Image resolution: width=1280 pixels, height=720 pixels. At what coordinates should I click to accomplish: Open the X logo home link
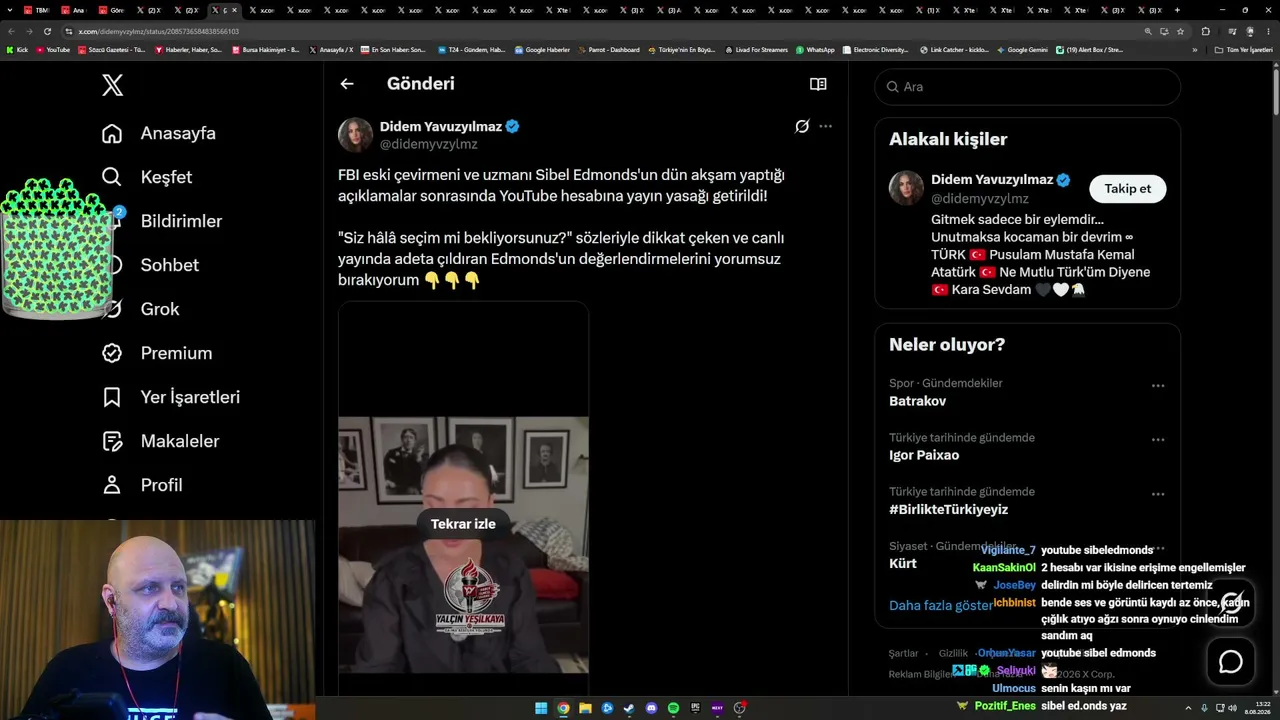tap(113, 85)
